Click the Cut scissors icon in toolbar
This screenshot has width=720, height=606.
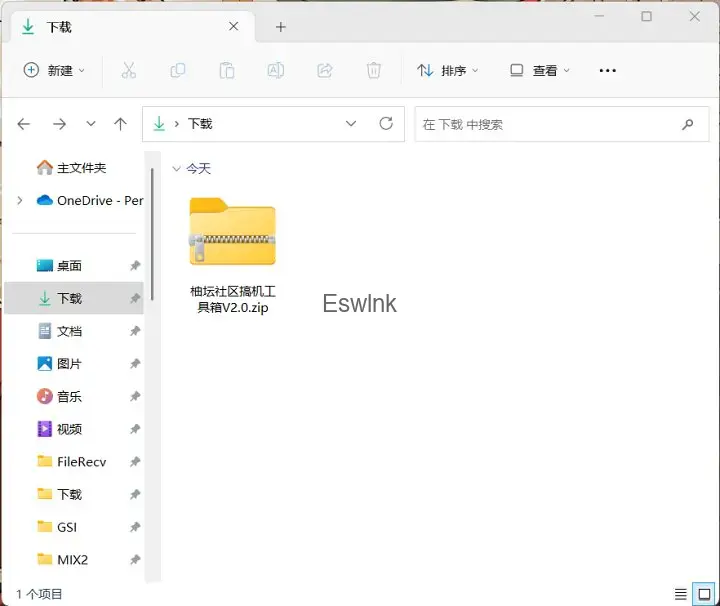click(x=128, y=70)
